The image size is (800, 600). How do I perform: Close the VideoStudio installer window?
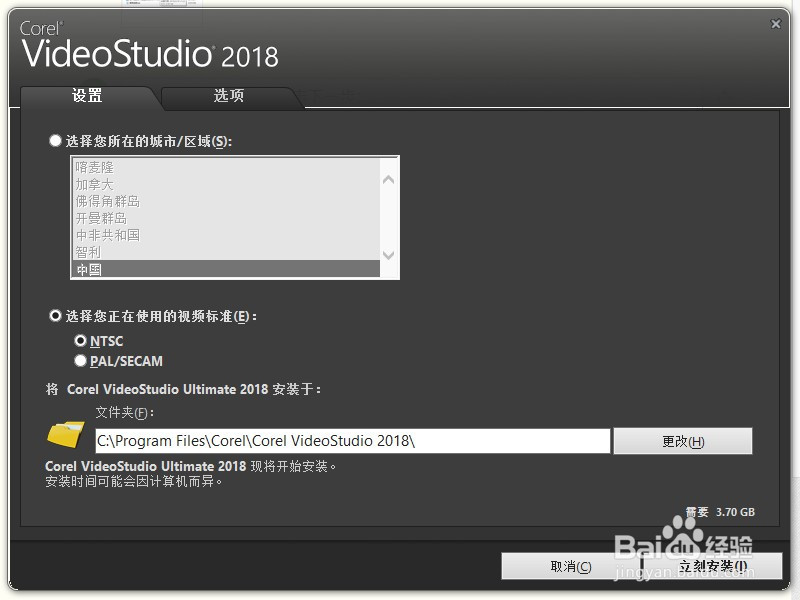pos(776,24)
